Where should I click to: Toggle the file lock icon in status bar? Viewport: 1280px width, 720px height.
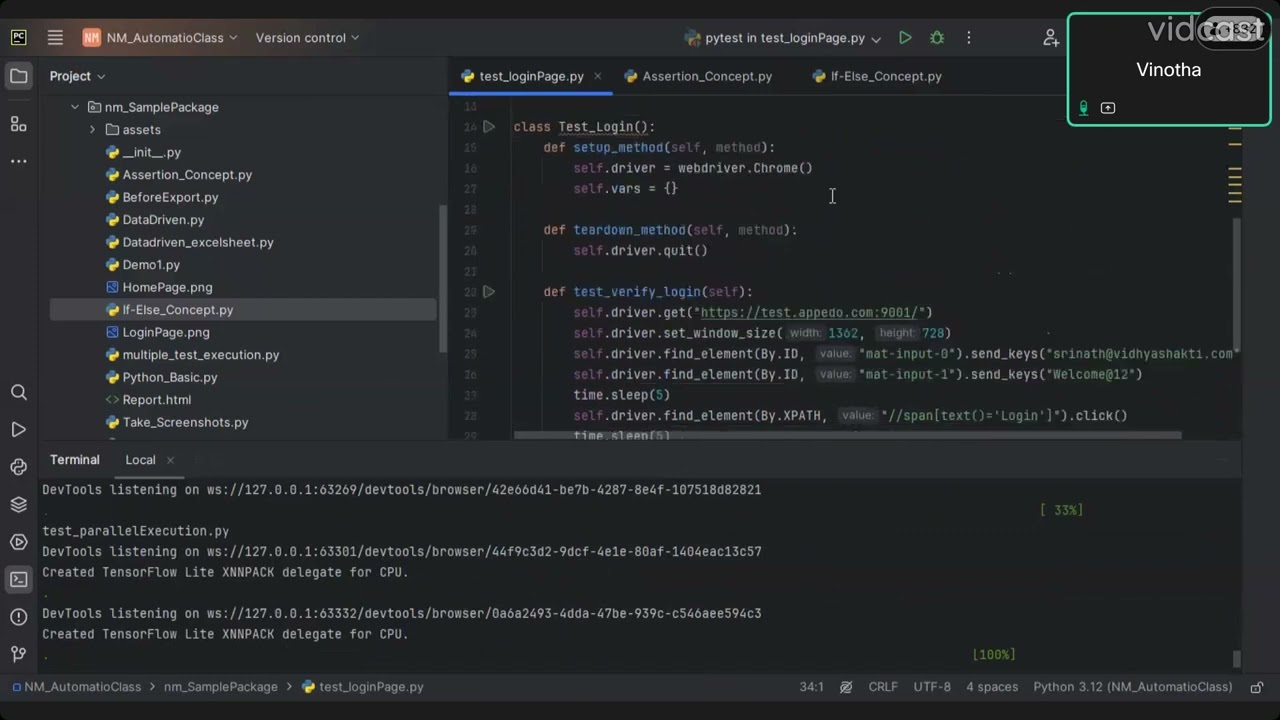coord(1257,687)
